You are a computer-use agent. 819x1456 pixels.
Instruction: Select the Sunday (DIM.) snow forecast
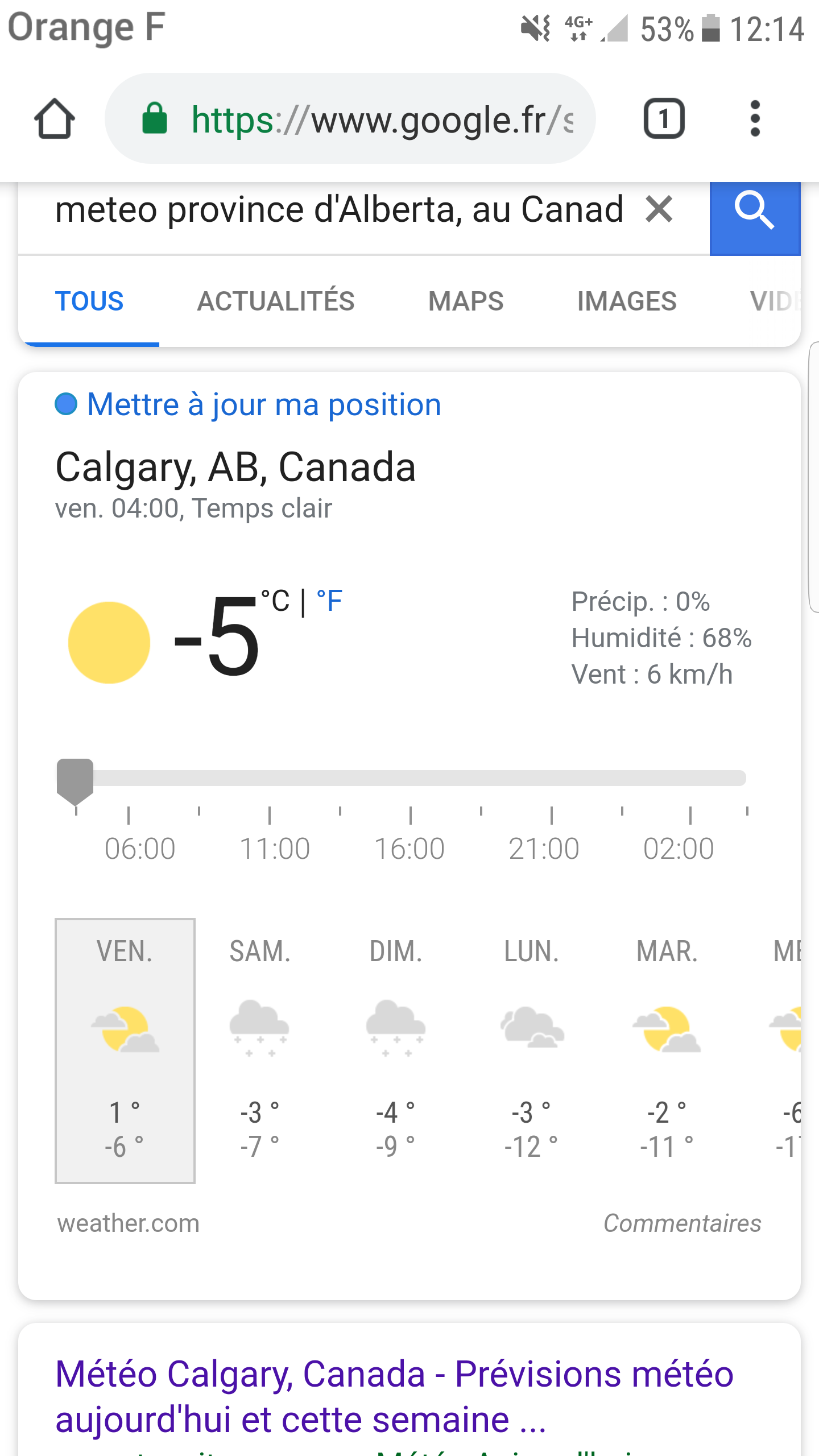(396, 1050)
